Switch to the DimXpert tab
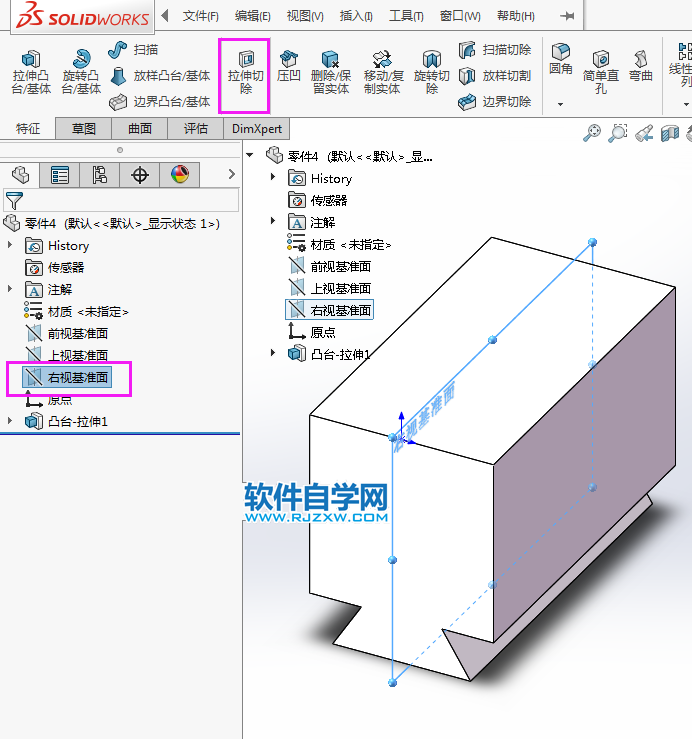This screenshot has width=692, height=739. [x=257, y=129]
